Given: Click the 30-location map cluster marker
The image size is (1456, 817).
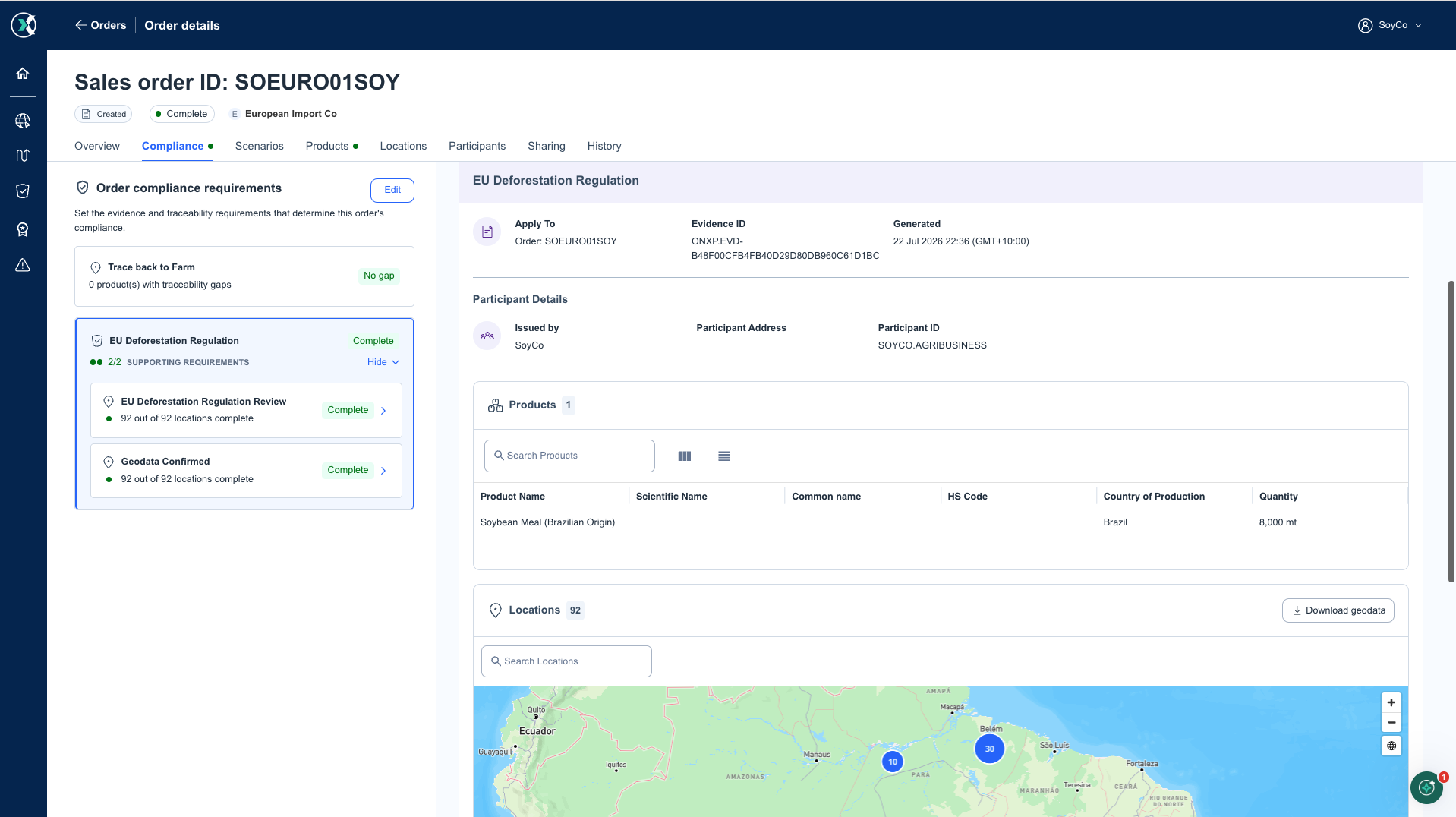Looking at the screenshot, I should (x=990, y=749).
